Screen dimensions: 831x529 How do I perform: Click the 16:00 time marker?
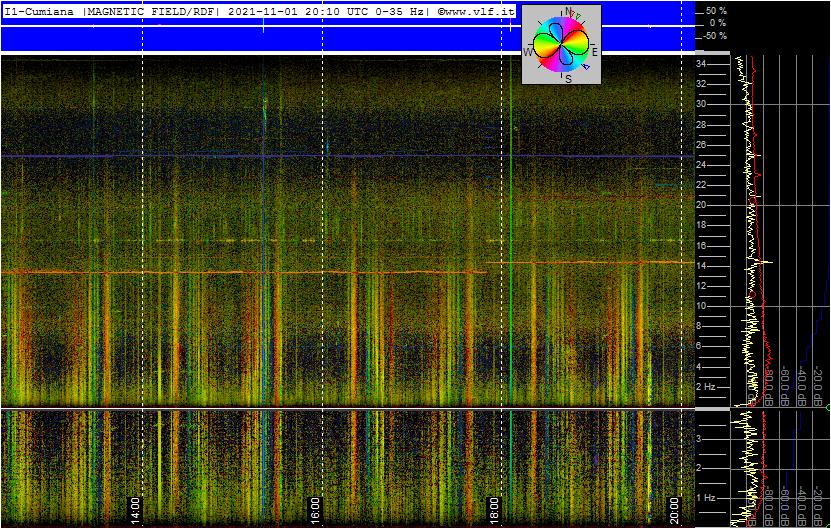click(x=315, y=510)
